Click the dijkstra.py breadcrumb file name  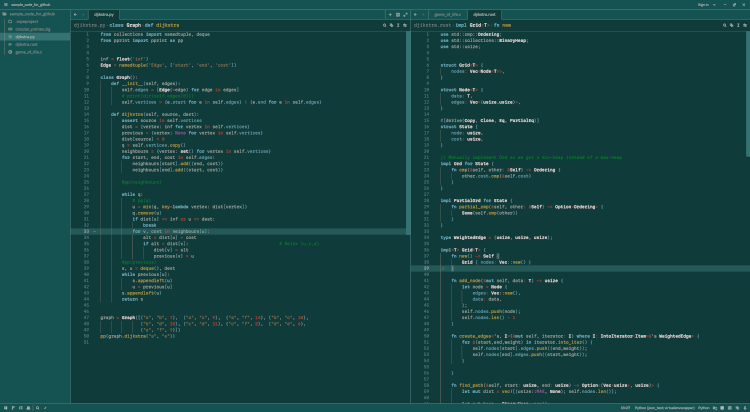point(89,25)
